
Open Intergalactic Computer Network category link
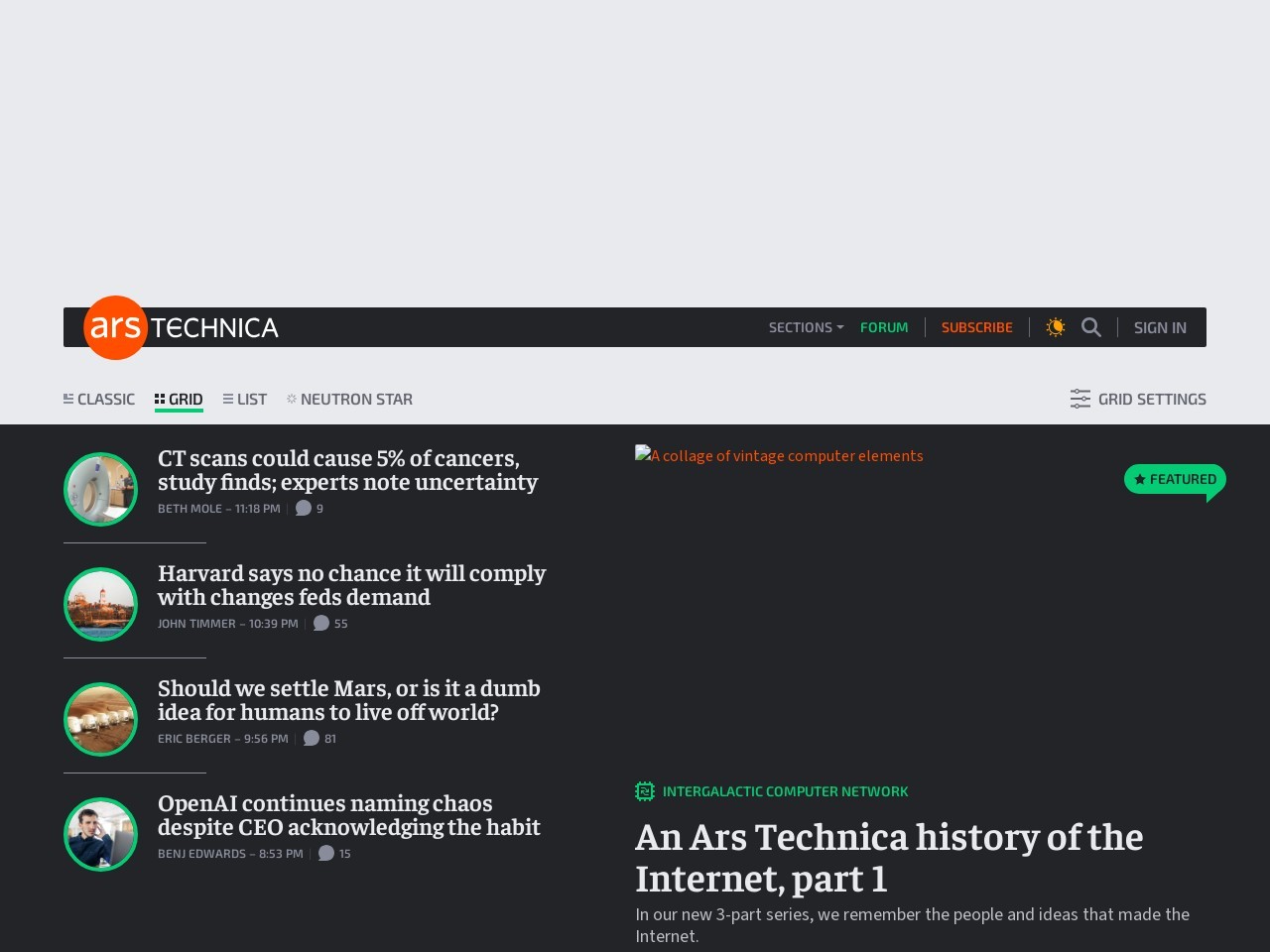pyautogui.click(x=785, y=791)
